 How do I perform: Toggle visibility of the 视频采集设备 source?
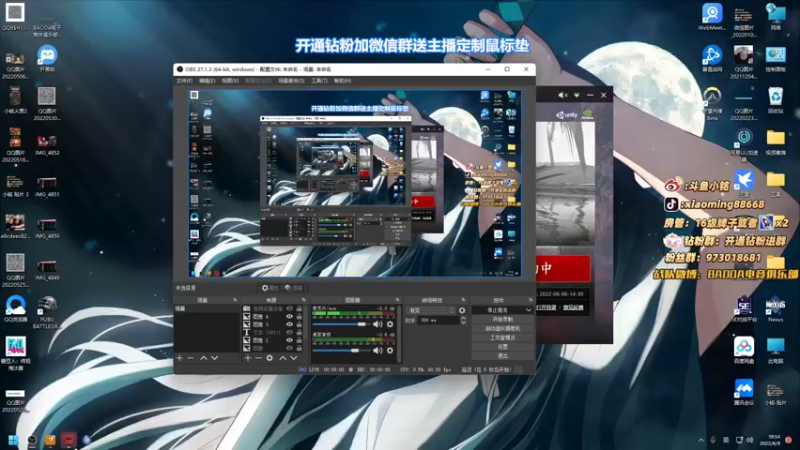[289, 309]
